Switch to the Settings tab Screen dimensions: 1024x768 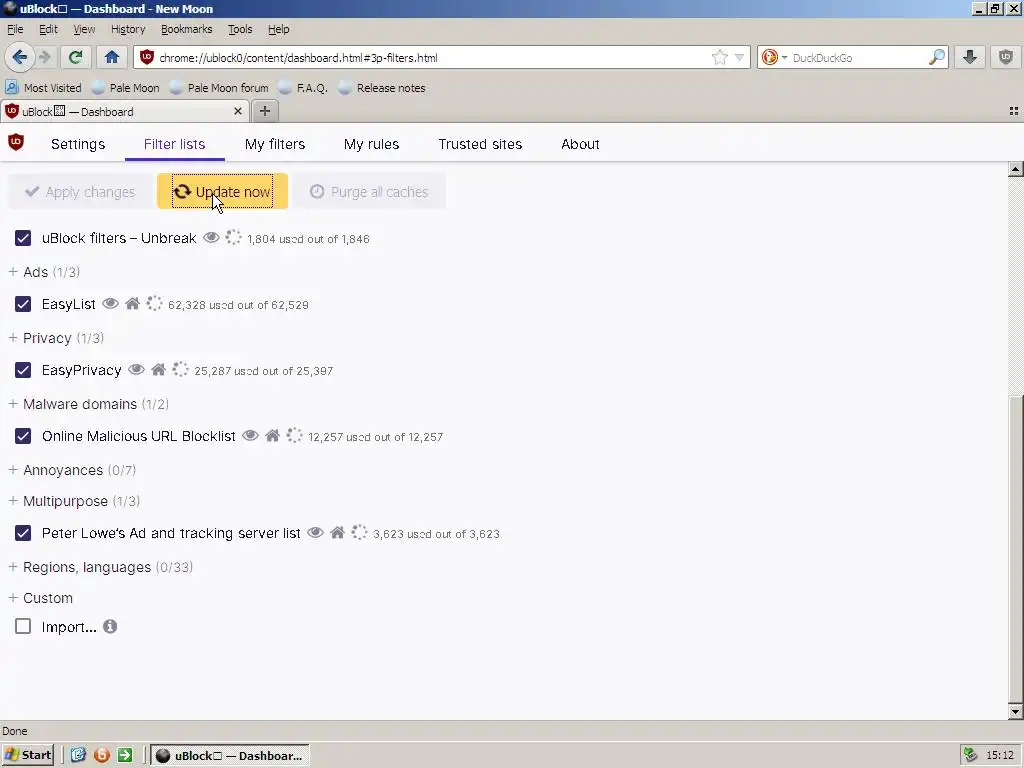coord(78,144)
